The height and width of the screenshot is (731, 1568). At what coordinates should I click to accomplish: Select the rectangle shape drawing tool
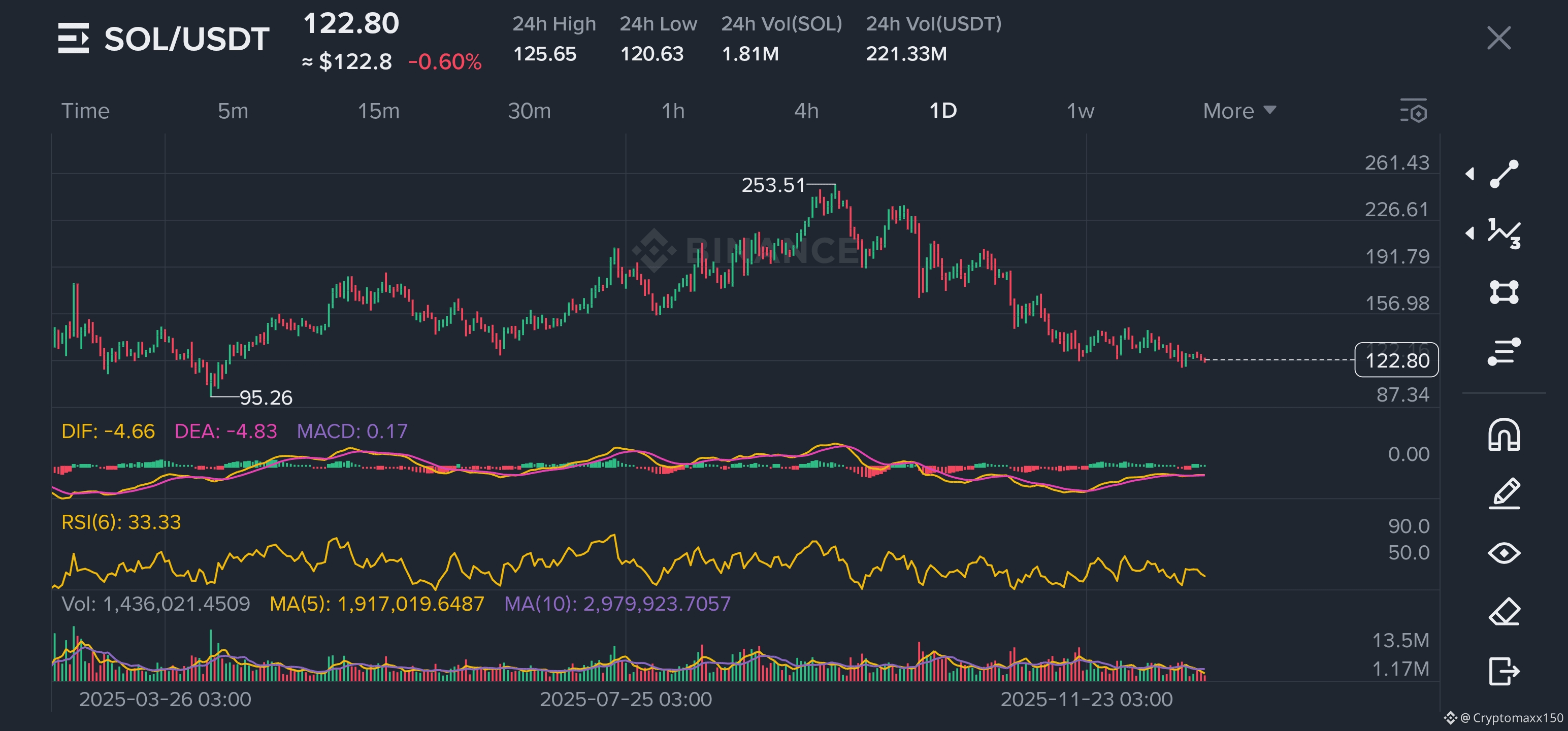click(x=1504, y=292)
